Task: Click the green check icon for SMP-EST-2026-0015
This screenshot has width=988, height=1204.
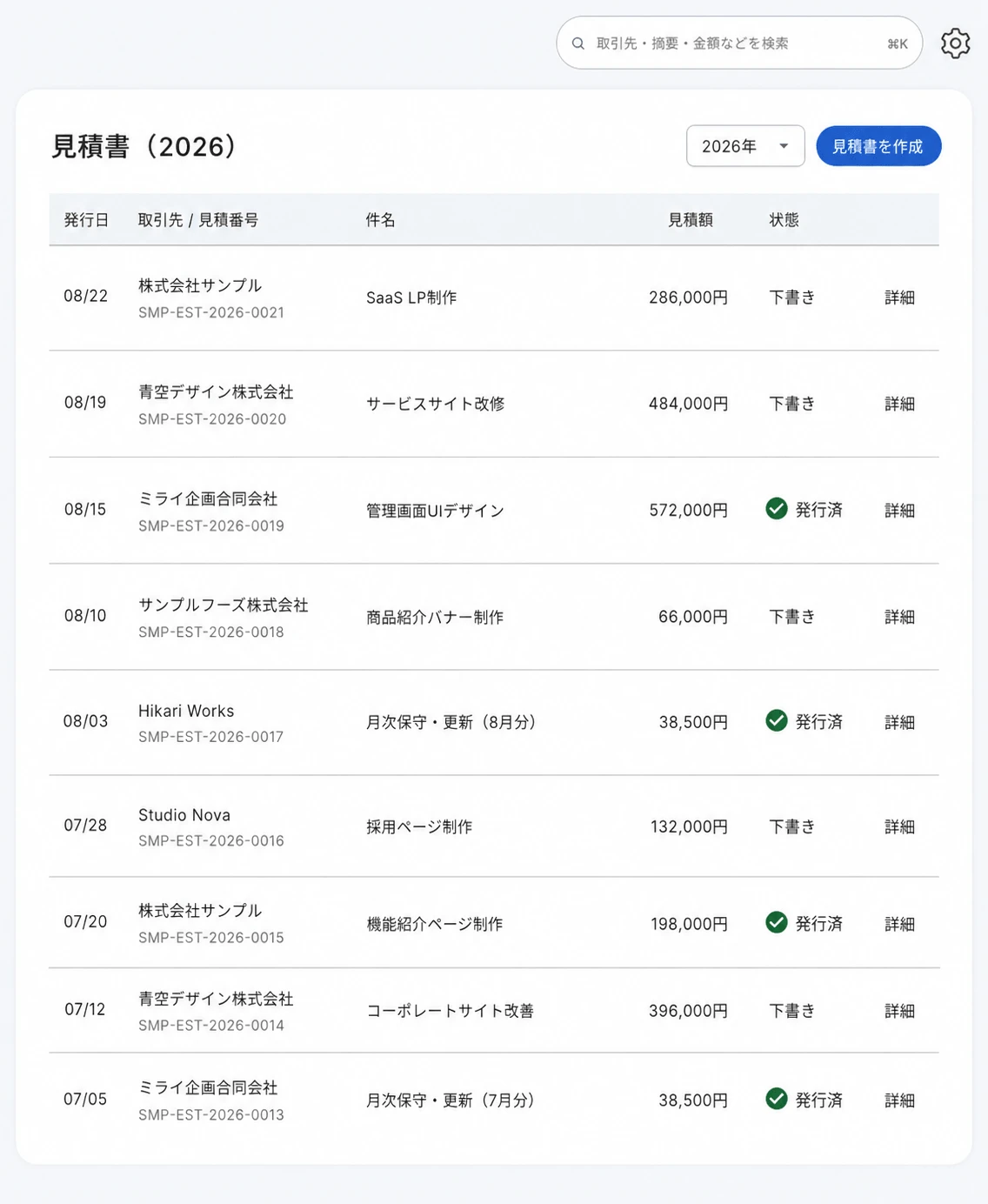Action: (777, 922)
